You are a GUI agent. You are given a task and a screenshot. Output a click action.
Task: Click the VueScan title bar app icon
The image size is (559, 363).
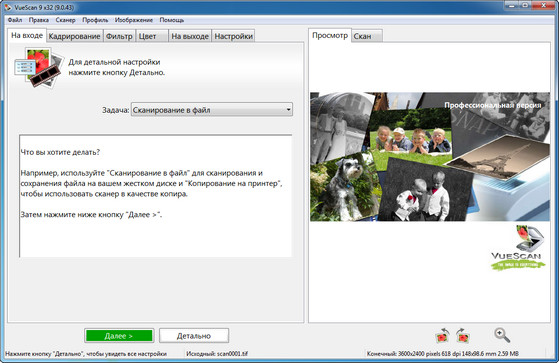(8, 7)
